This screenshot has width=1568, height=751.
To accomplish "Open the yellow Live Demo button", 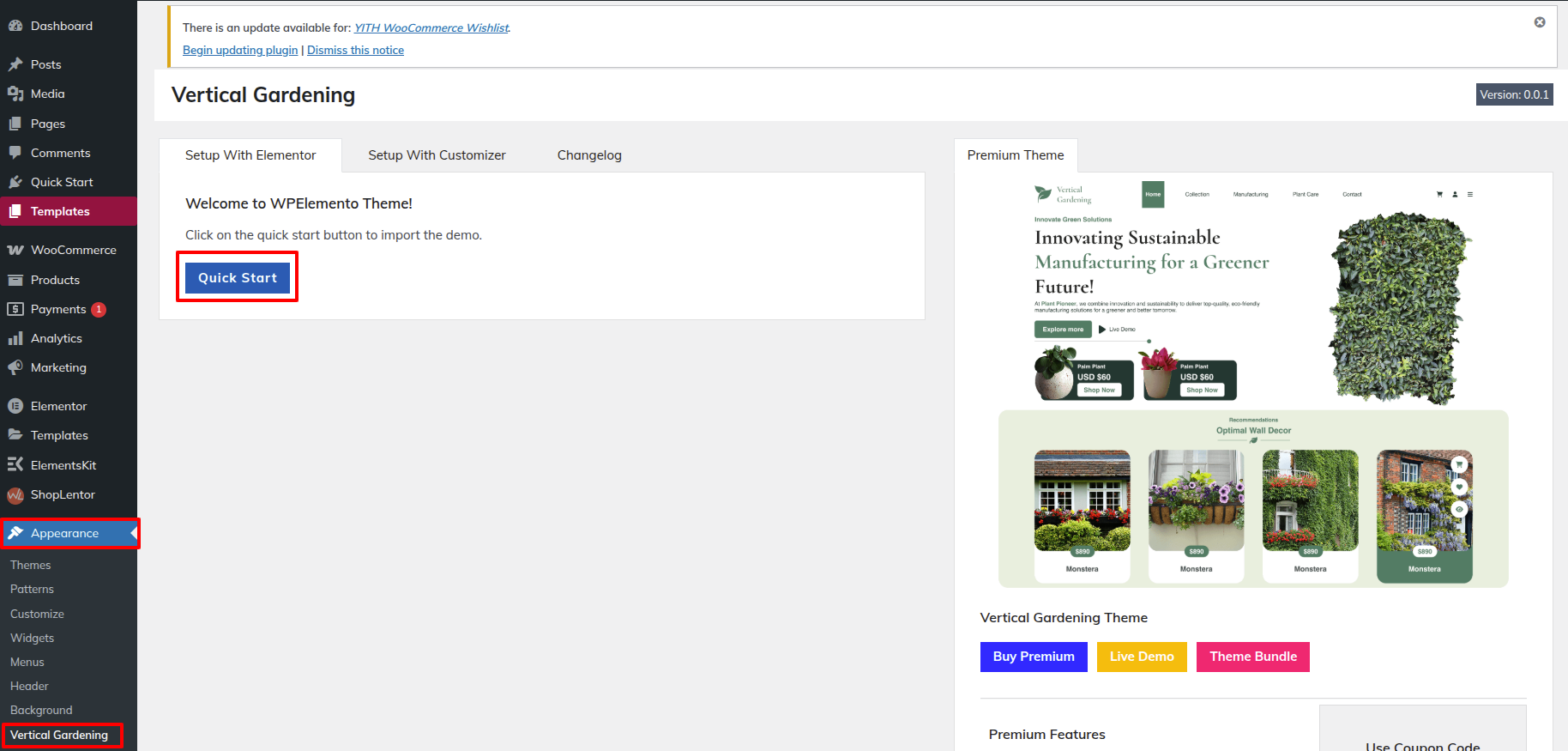I will point(1142,657).
